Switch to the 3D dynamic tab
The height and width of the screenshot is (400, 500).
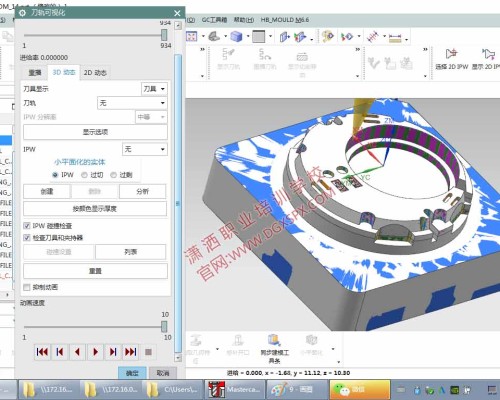(x=64, y=72)
